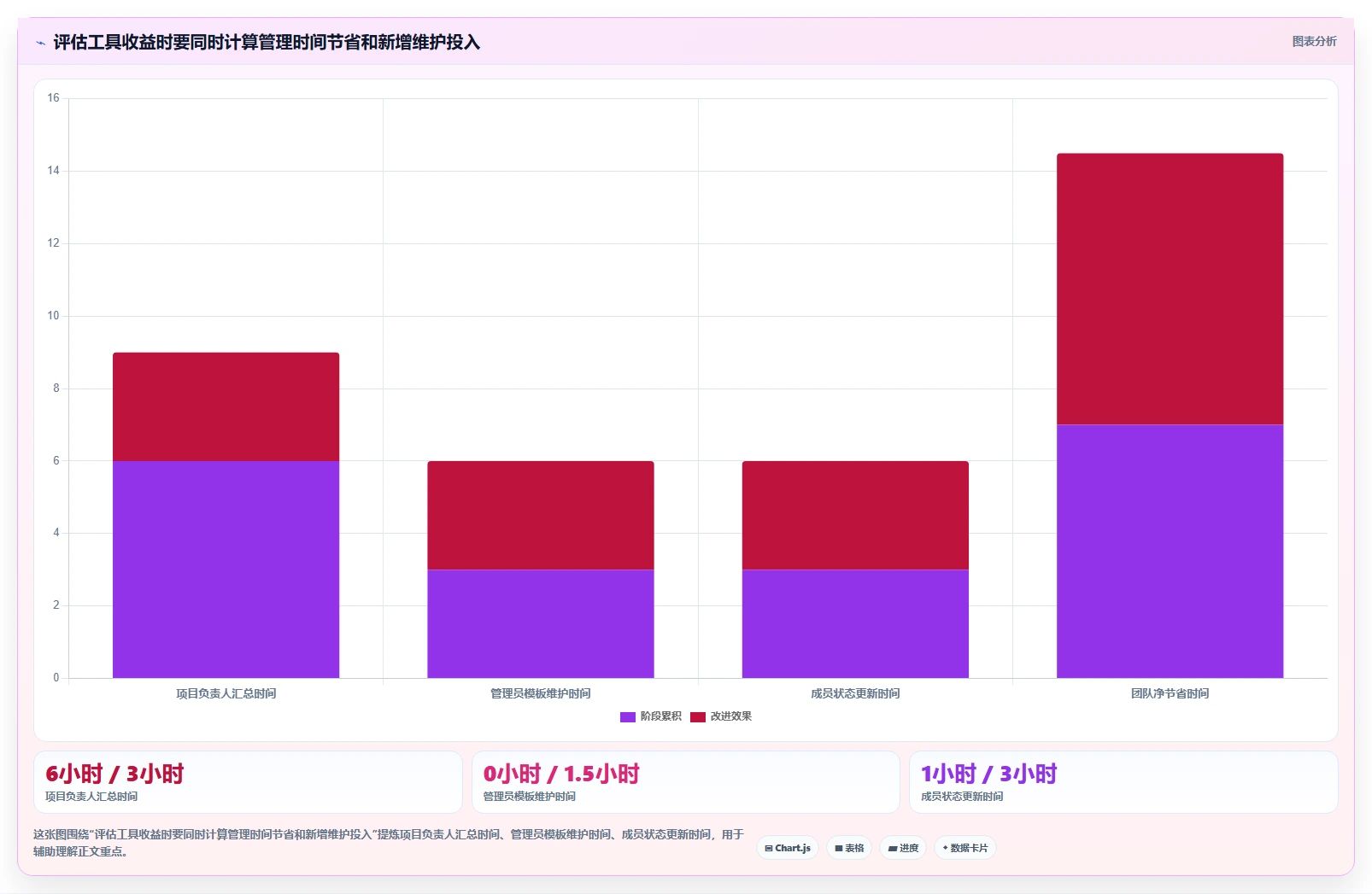Click the small icon before the chart title
This screenshot has height=894, width=1372.
pyautogui.click(x=40, y=43)
